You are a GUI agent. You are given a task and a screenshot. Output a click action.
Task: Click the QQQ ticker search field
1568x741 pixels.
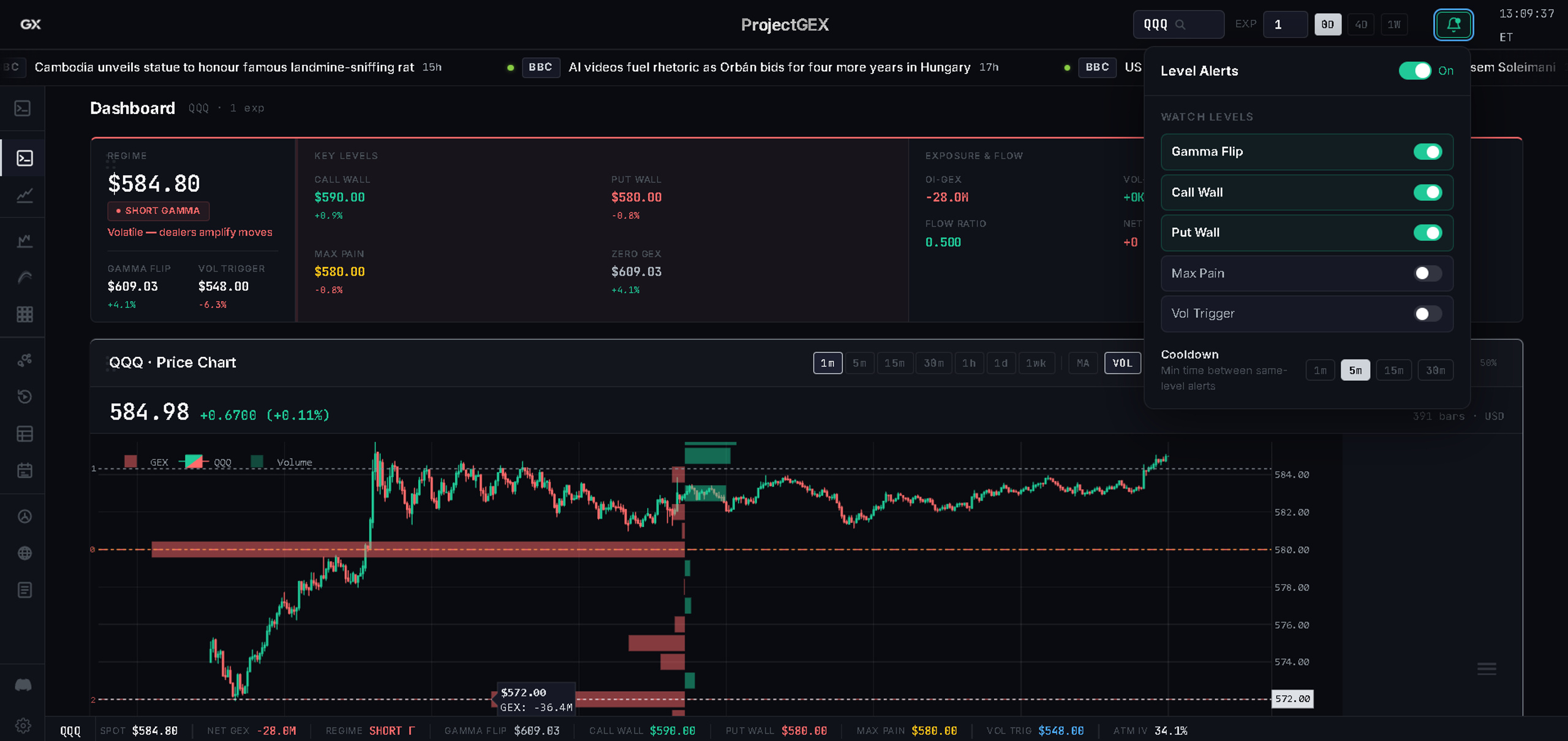coord(1178,24)
